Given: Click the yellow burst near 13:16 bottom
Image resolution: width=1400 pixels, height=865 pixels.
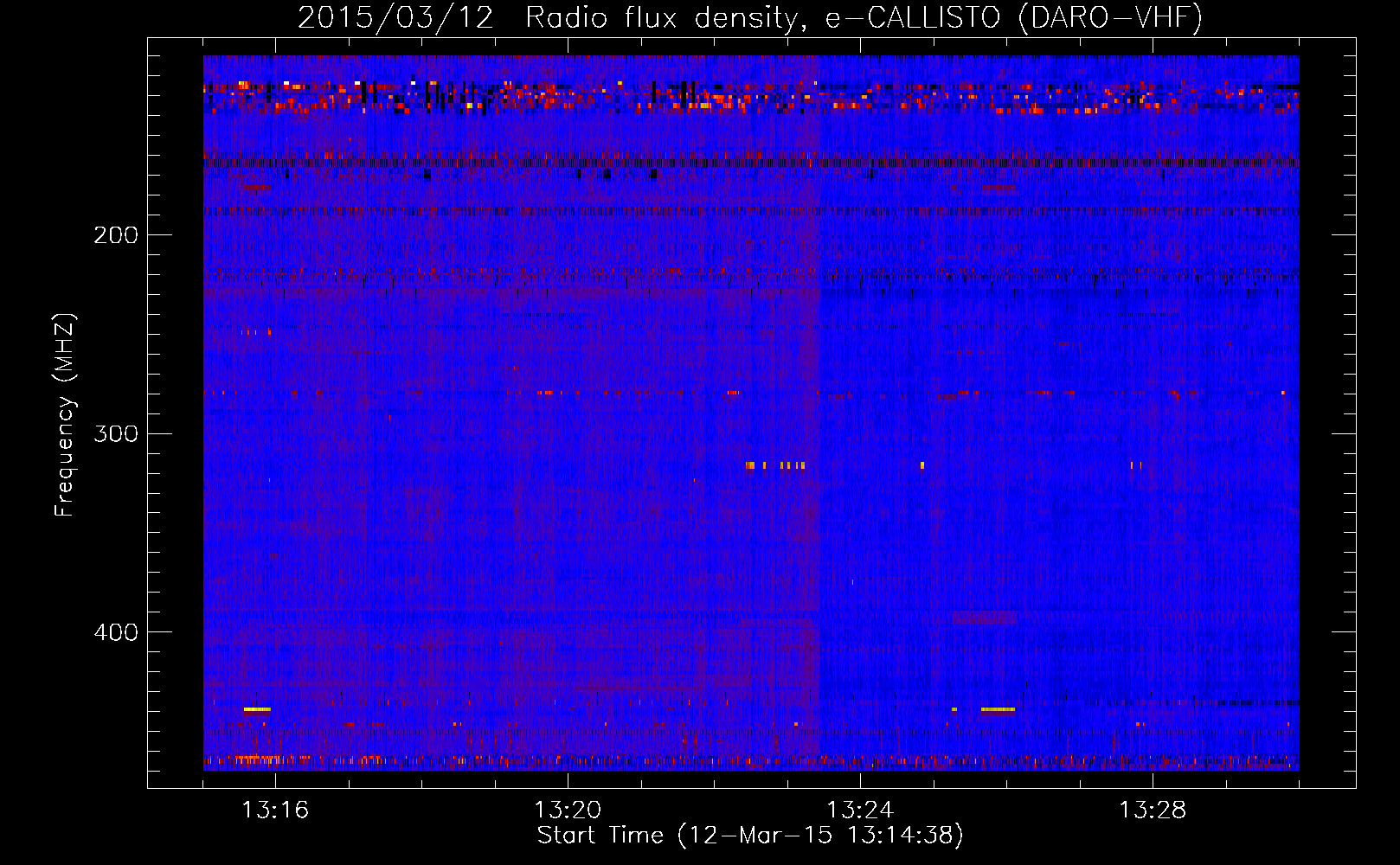Looking at the screenshot, I should [257, 709].
